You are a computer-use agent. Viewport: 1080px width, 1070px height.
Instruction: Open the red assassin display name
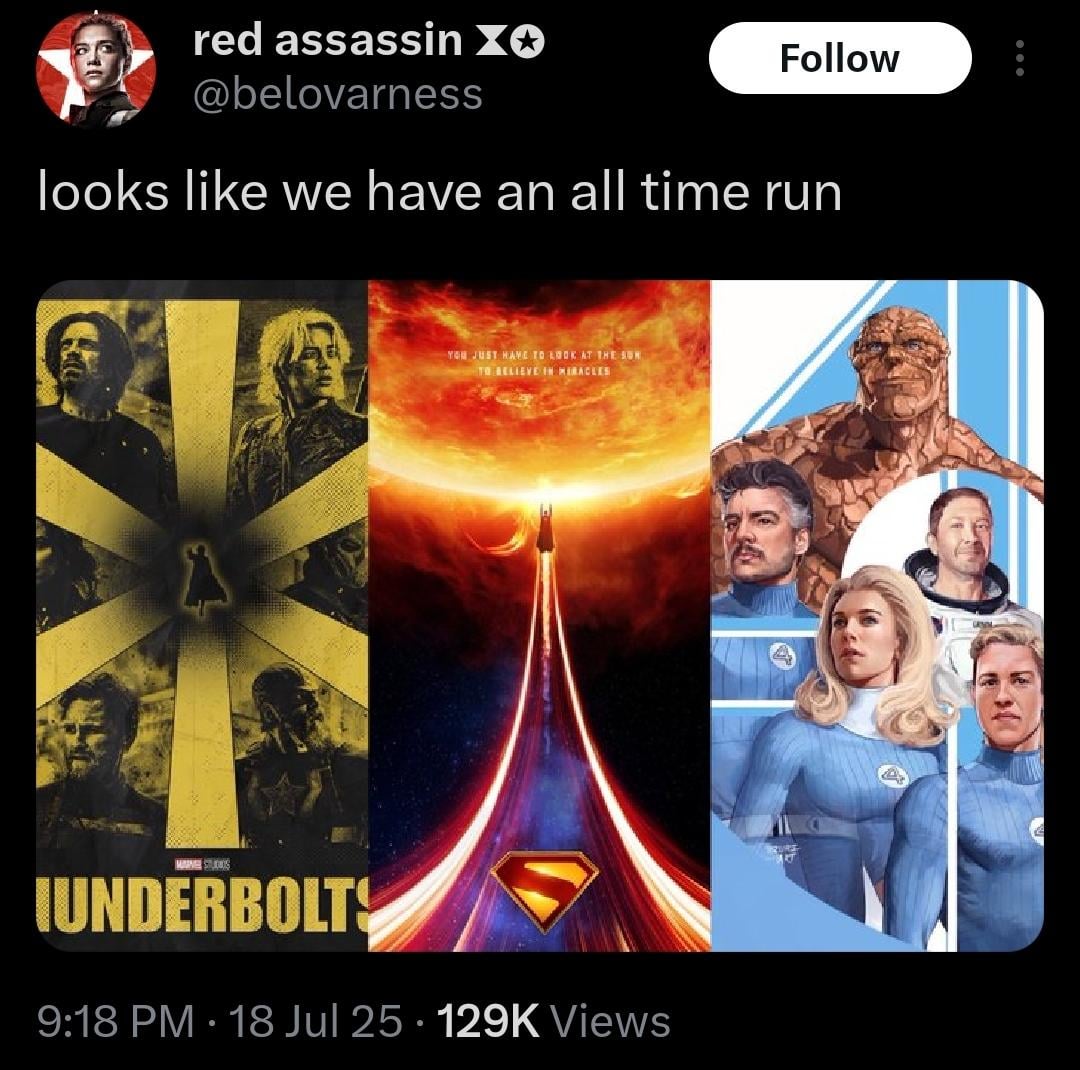[327, 41]
